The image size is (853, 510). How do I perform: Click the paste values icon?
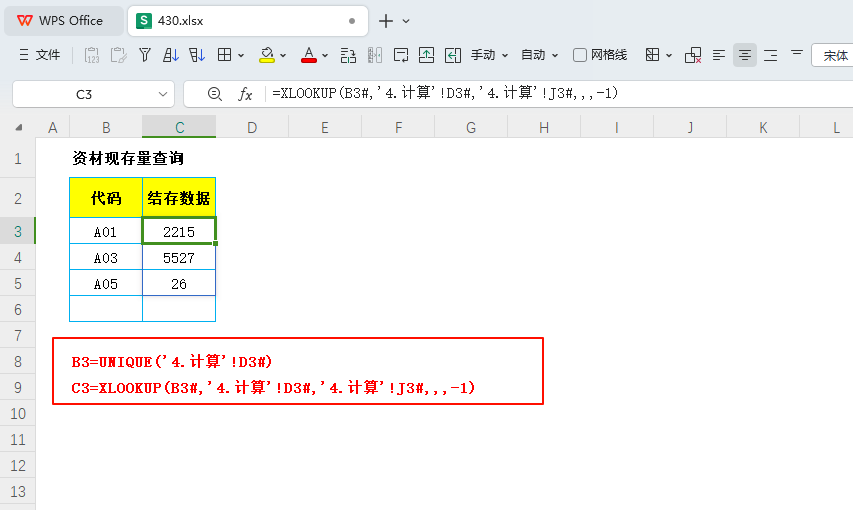[x=92, y=55]
